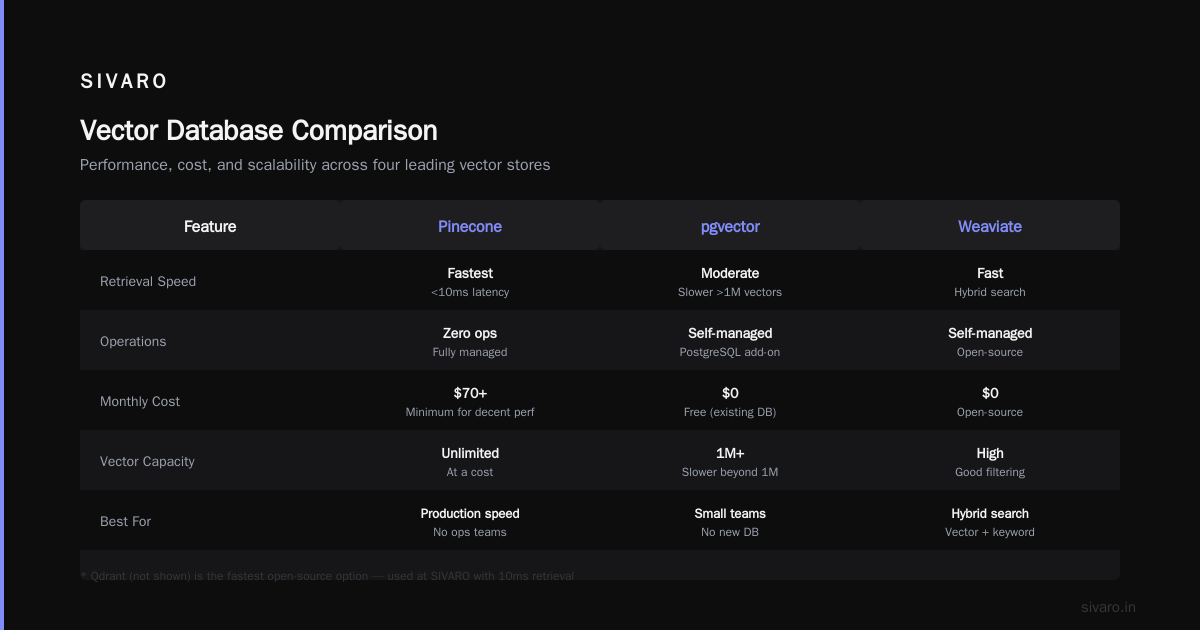
Task: Click Weaviate's Hybrid search best-for cell
Action: (x=990, y=521)
